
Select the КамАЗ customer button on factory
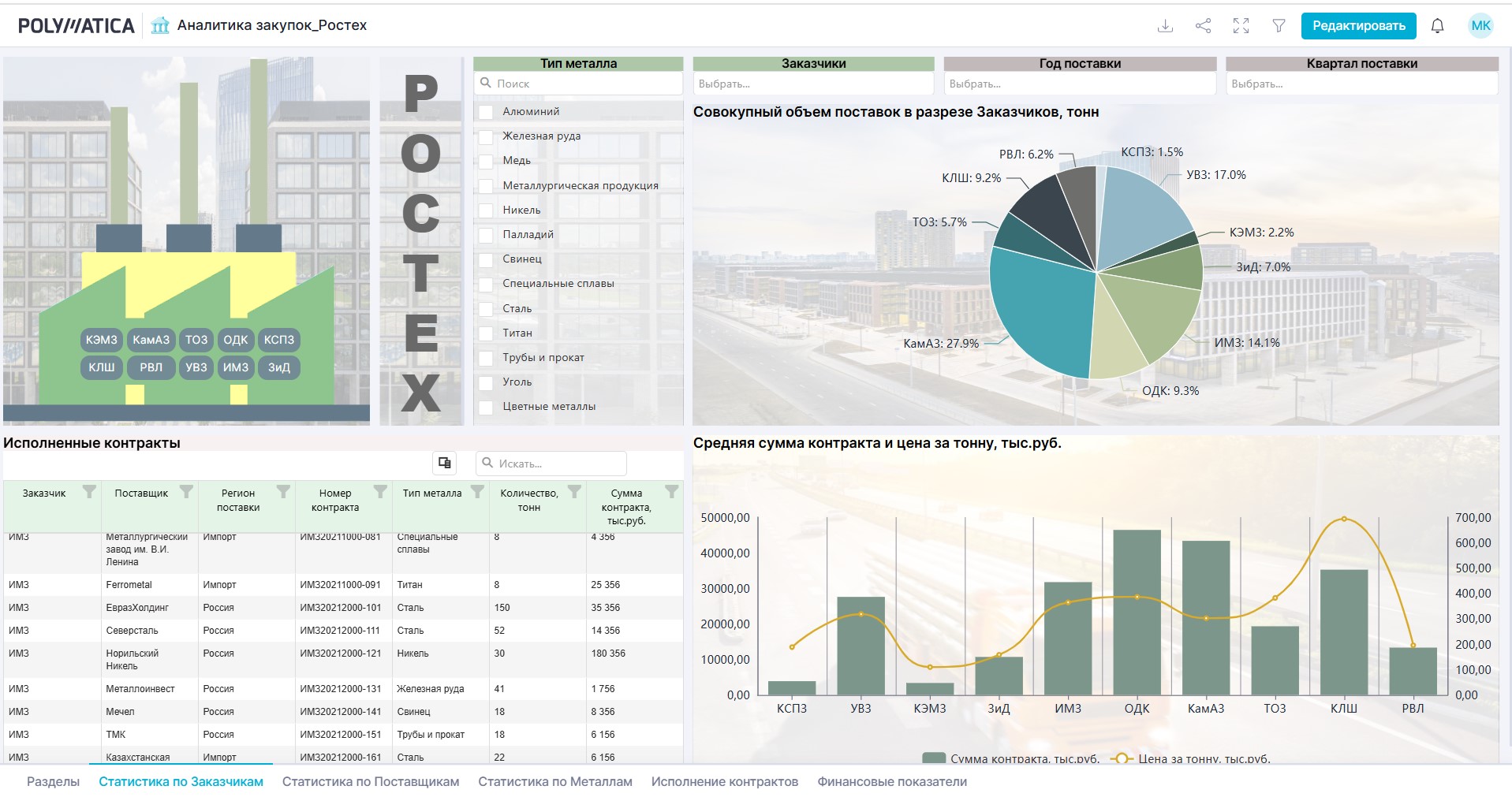click(151, 340)
